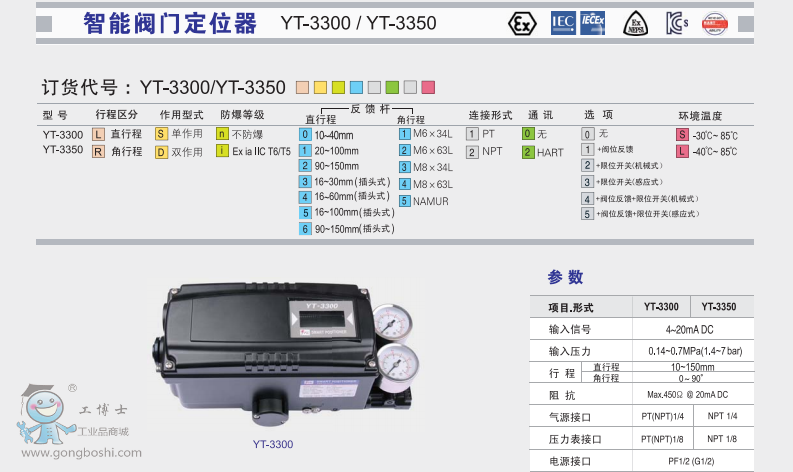Click the 5 code box for NAMUR
The image size is (793, 472).
[405, 201]
